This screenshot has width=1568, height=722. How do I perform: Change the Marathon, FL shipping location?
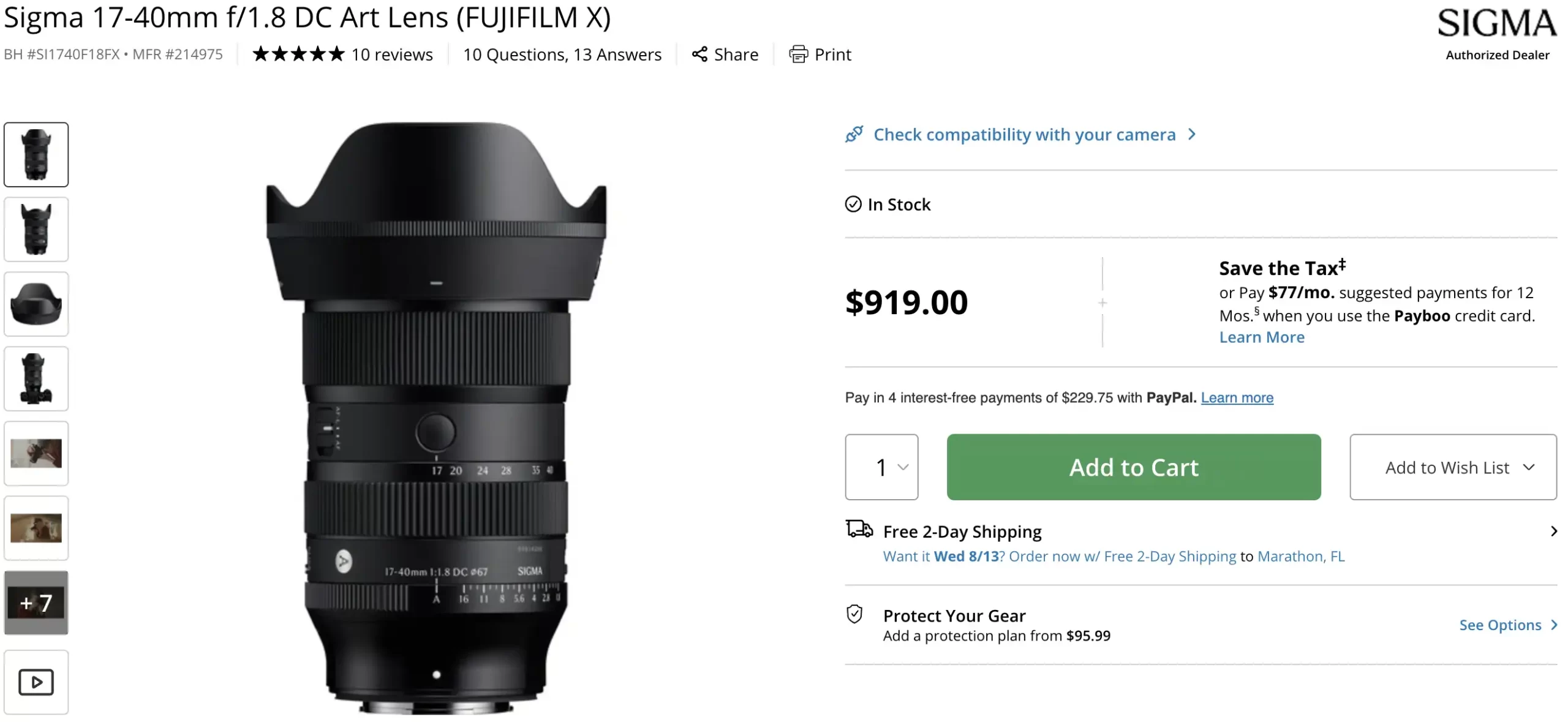(x=1301, y=557)
